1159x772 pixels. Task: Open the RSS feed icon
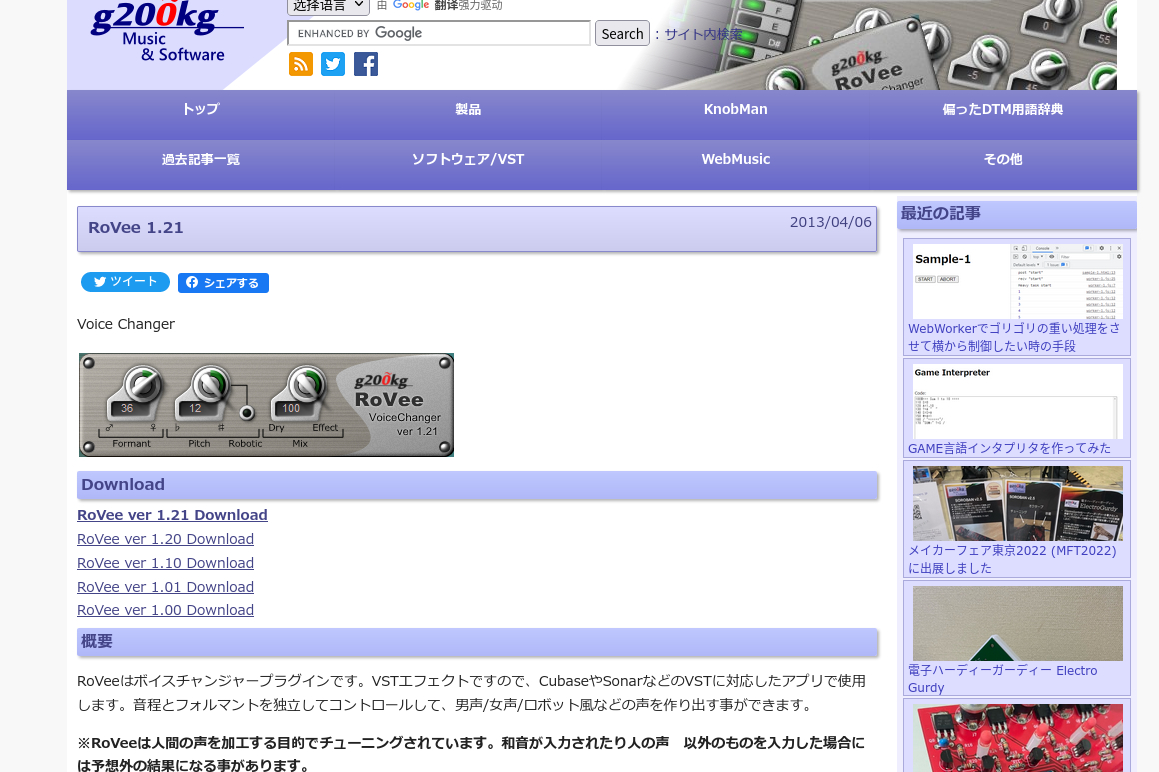coord(301,64)
